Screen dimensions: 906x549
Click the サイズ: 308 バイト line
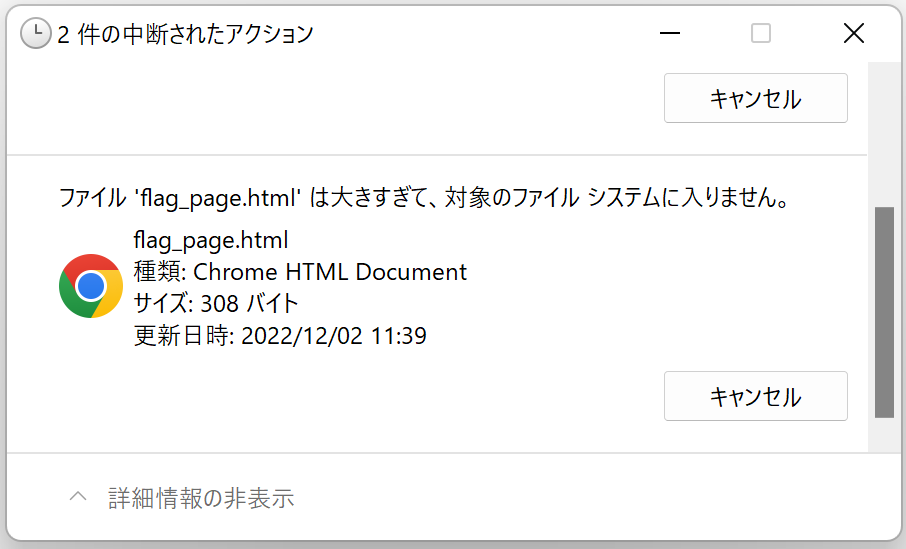(x=216, y=303)
